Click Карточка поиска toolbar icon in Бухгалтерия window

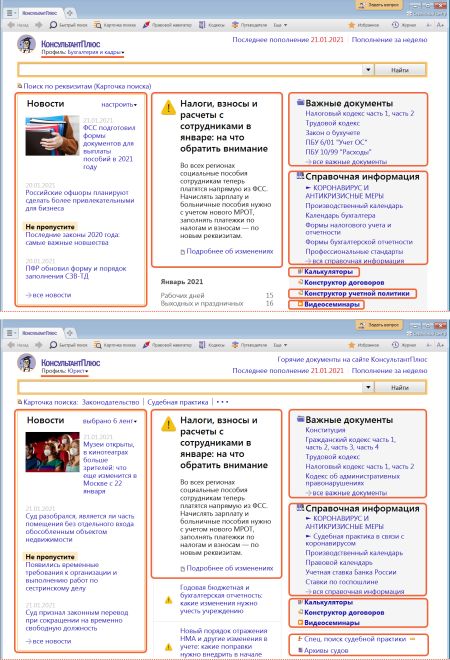98,25
